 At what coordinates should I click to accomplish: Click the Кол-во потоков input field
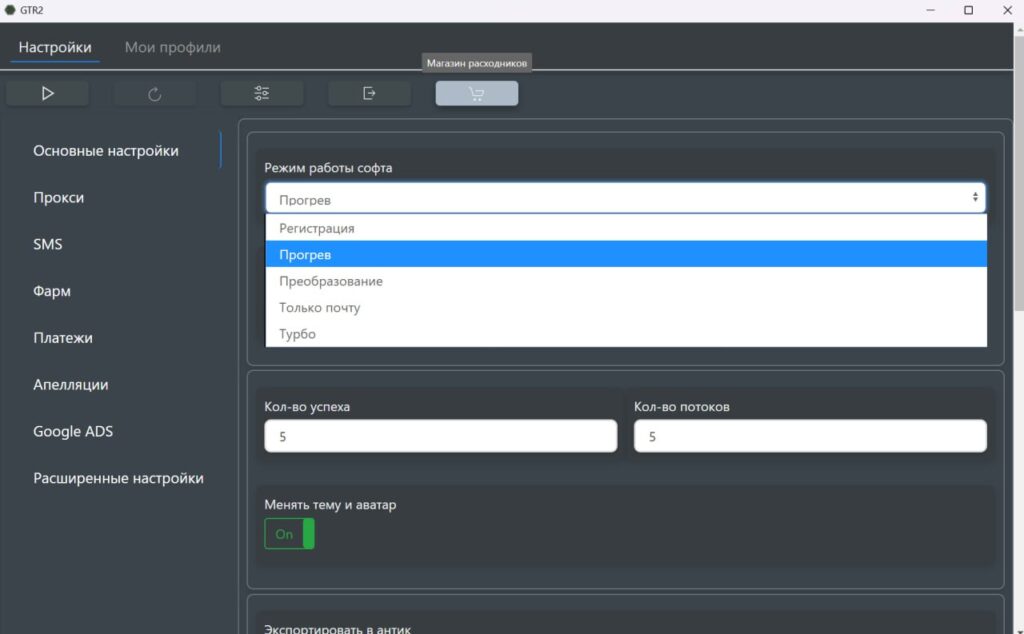(x=810, y=436)
